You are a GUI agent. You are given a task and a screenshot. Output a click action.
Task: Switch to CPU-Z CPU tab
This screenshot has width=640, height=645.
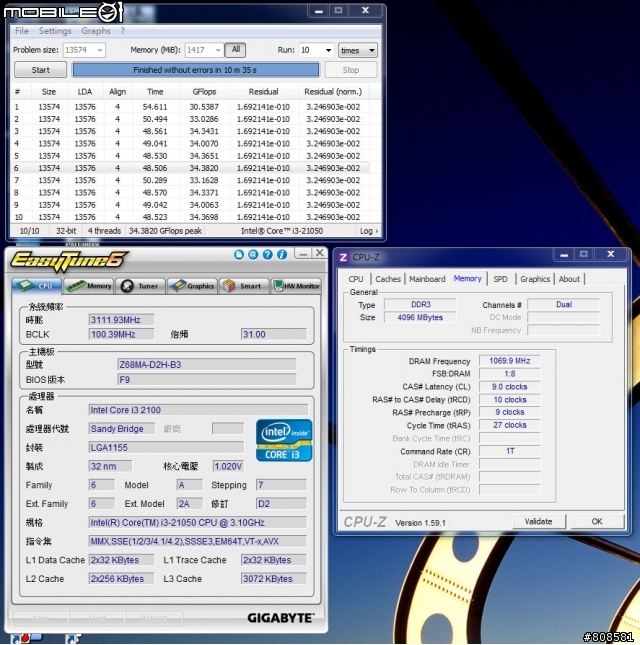point(356,279)
